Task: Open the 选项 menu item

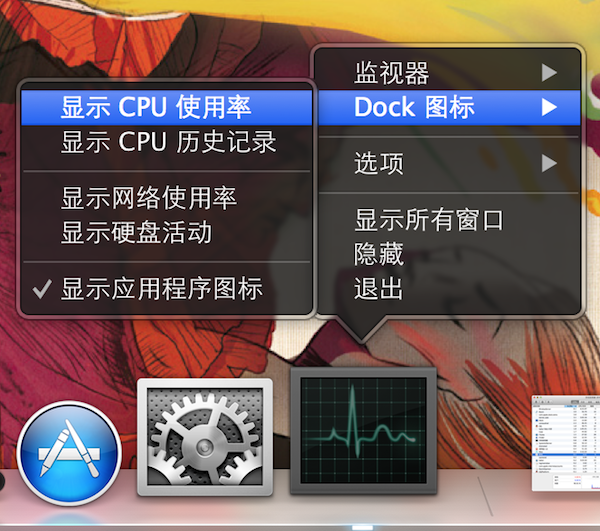Action: click(x=449, y=164)
